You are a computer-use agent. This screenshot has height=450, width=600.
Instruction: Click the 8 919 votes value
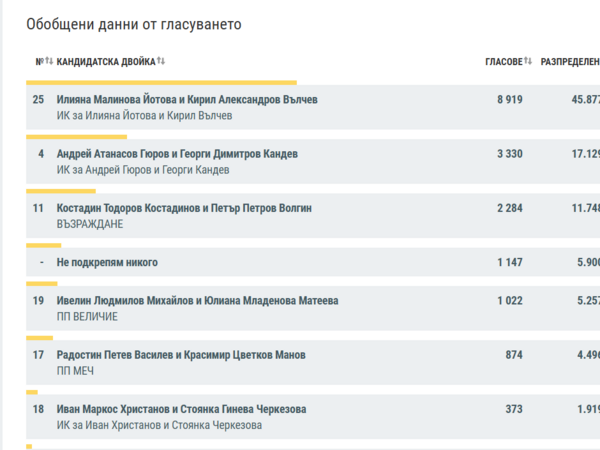510,99
